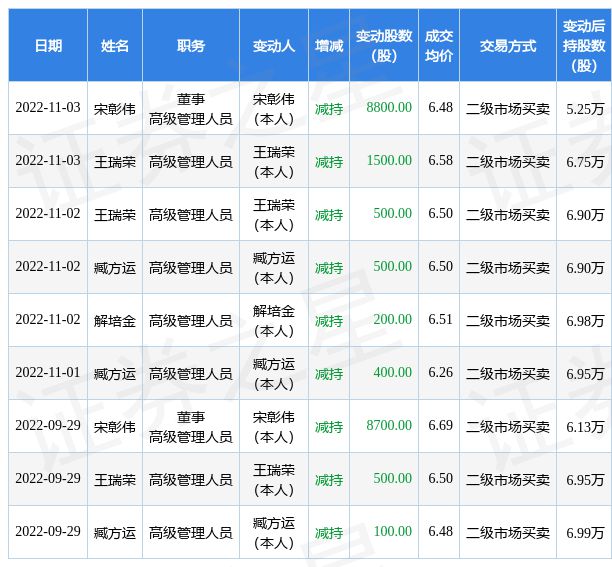Select the 400.00 share change value
The height and width of the screenshot is (567, 612).
tap(392, 373)
